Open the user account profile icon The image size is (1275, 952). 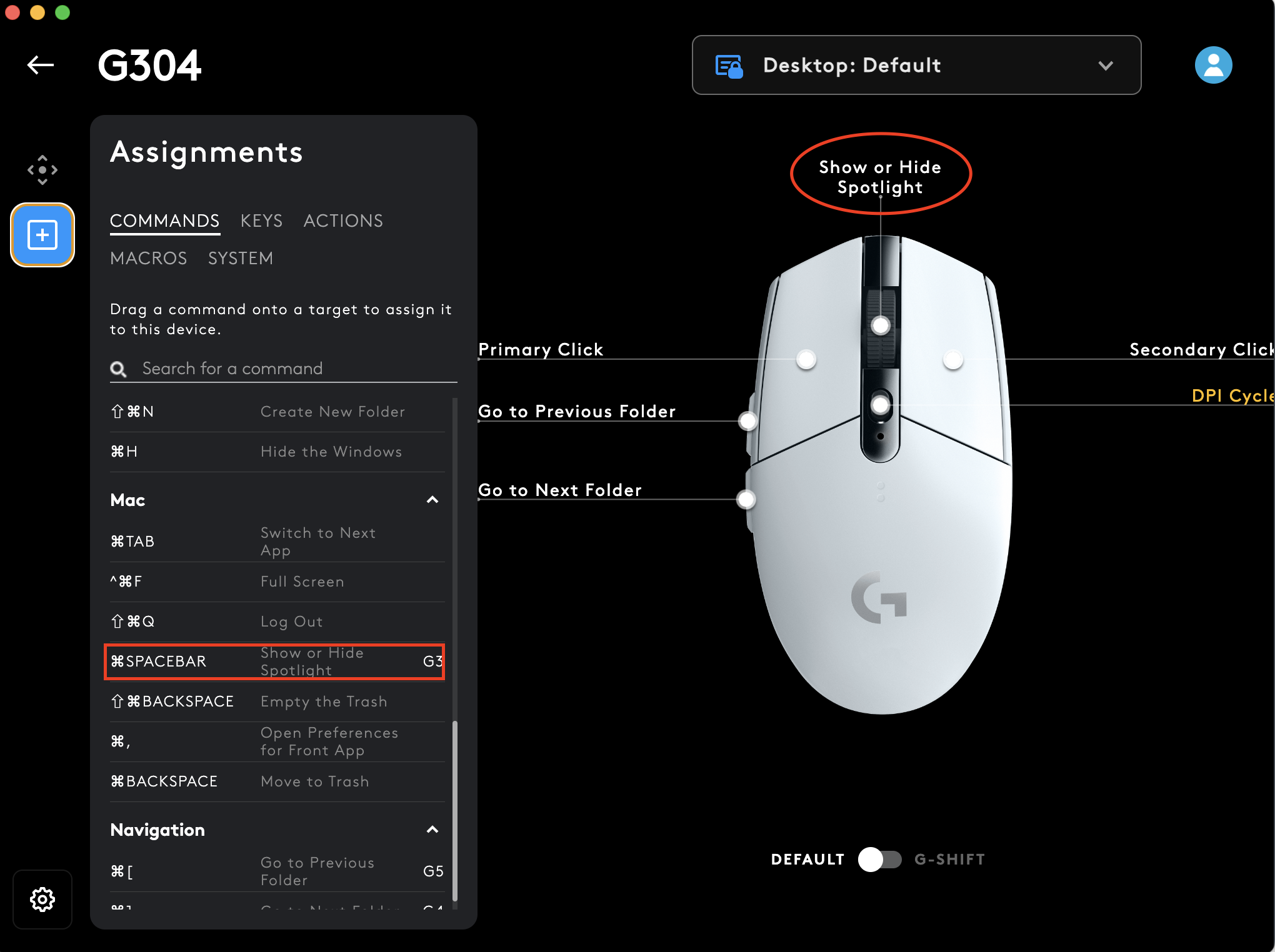1212,65
